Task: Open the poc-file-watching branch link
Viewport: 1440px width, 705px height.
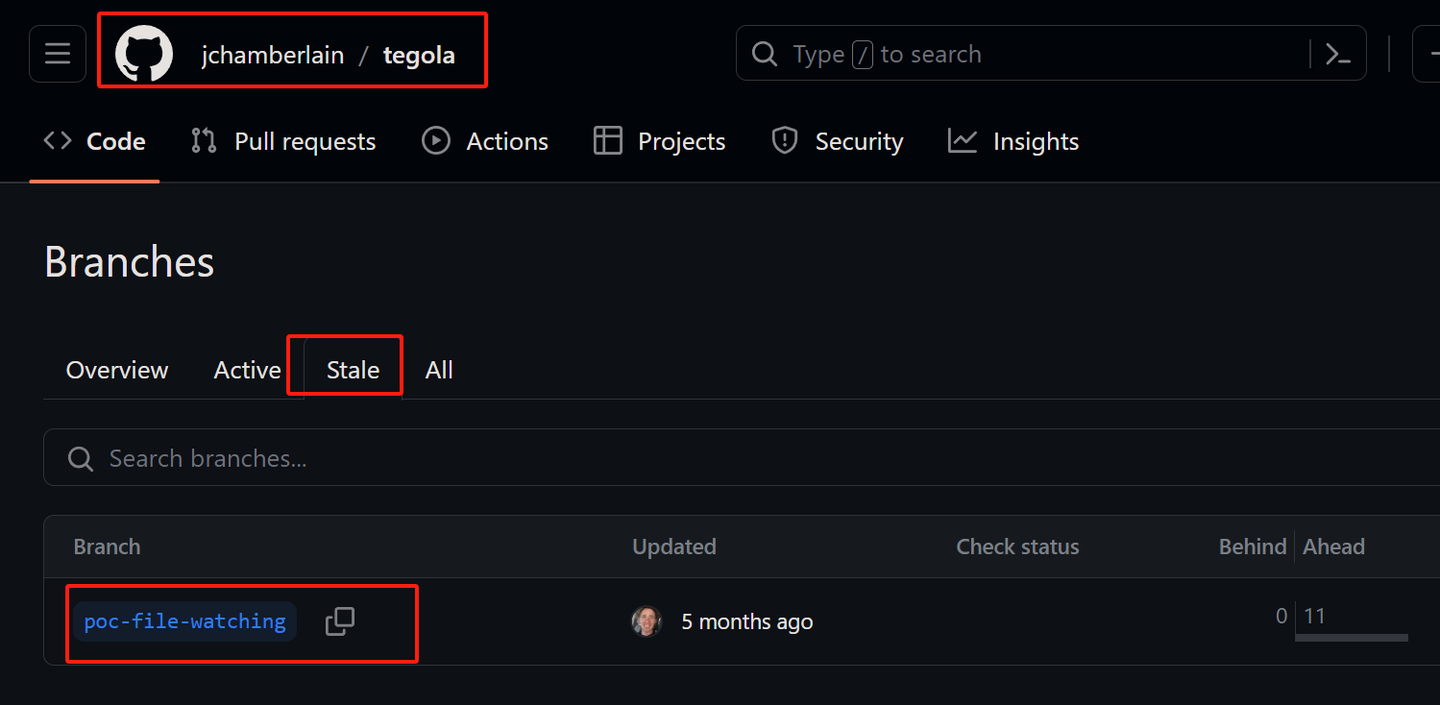Action: 185,621
